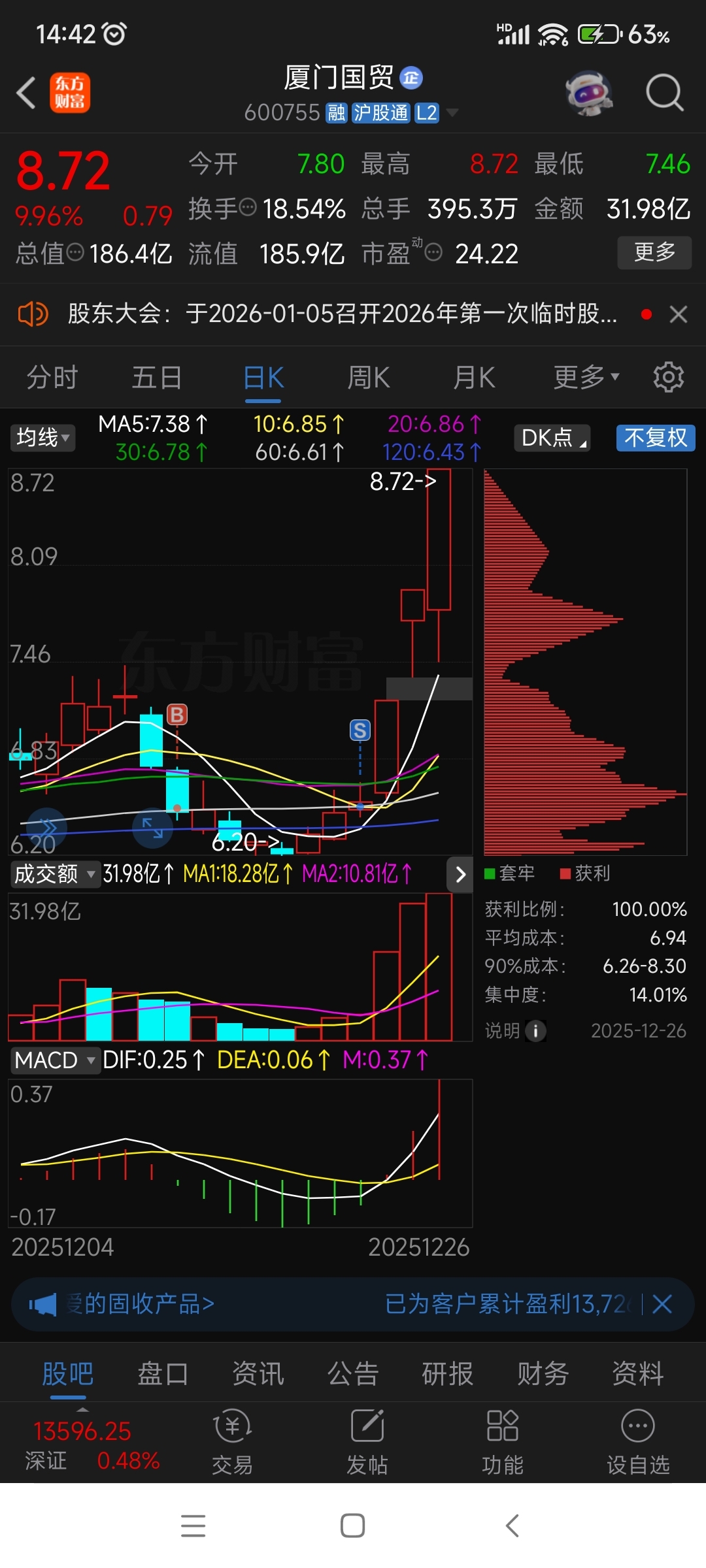
Task: Open the 盘口 tab
Action: coord(163,1373)
